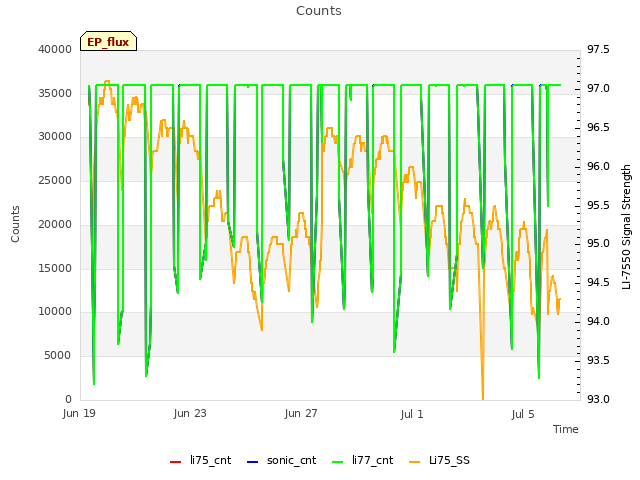
Task: Click the Counts chart title
Action: [319, 11]
